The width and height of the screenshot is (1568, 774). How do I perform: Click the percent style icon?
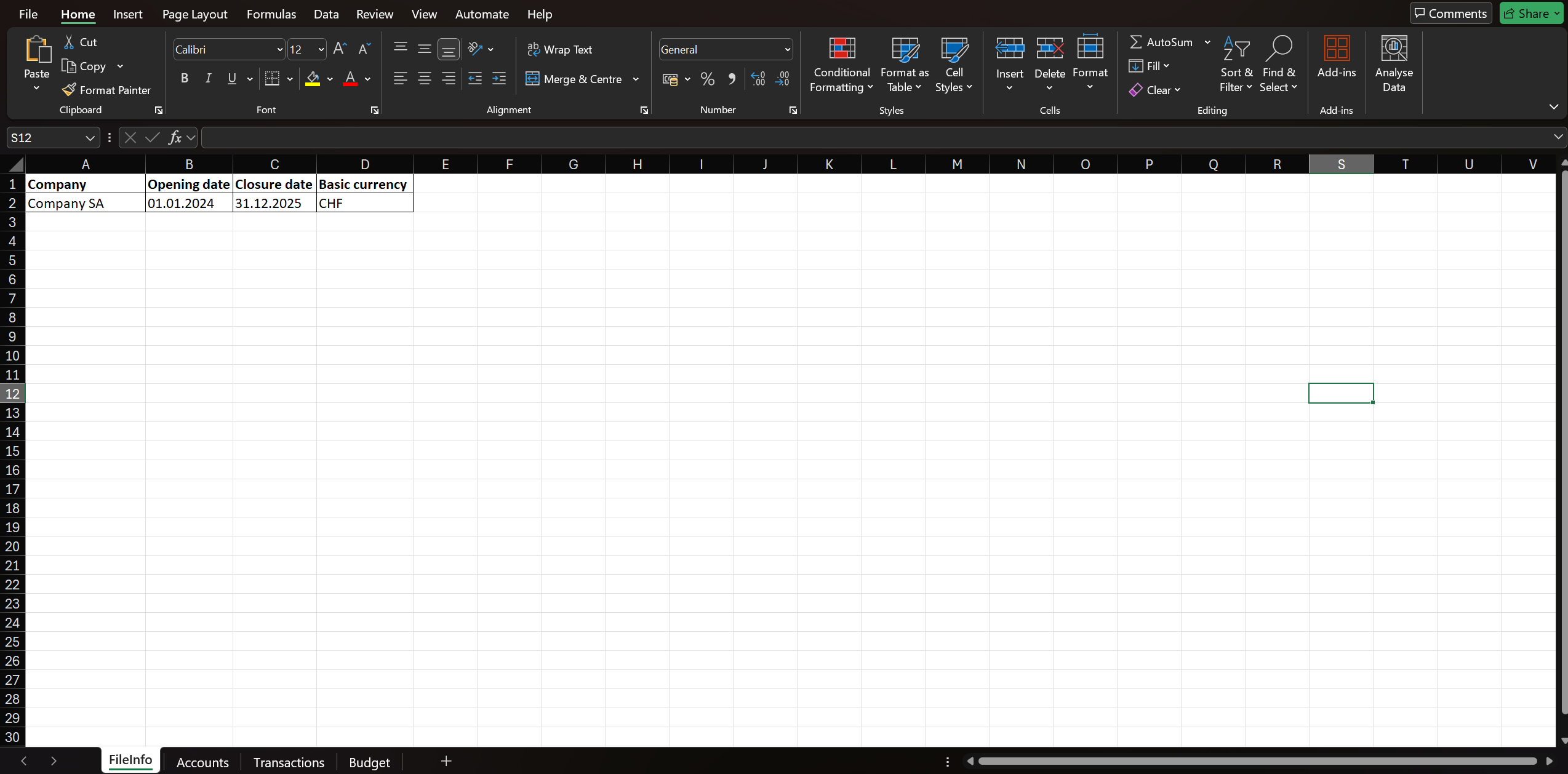pyautogui.click(x=708, y=79)
